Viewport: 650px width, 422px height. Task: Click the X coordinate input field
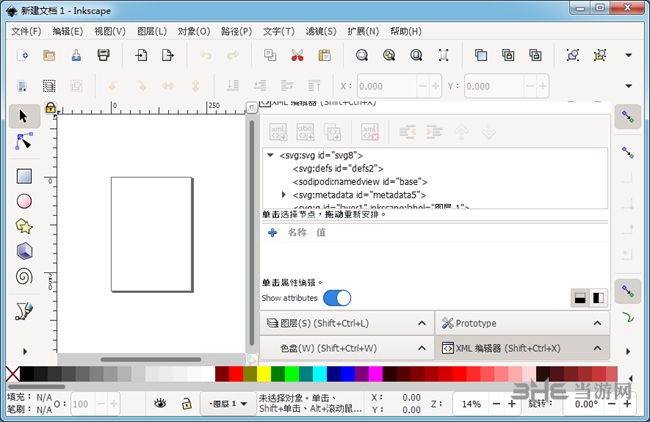(x=386, y=86)
